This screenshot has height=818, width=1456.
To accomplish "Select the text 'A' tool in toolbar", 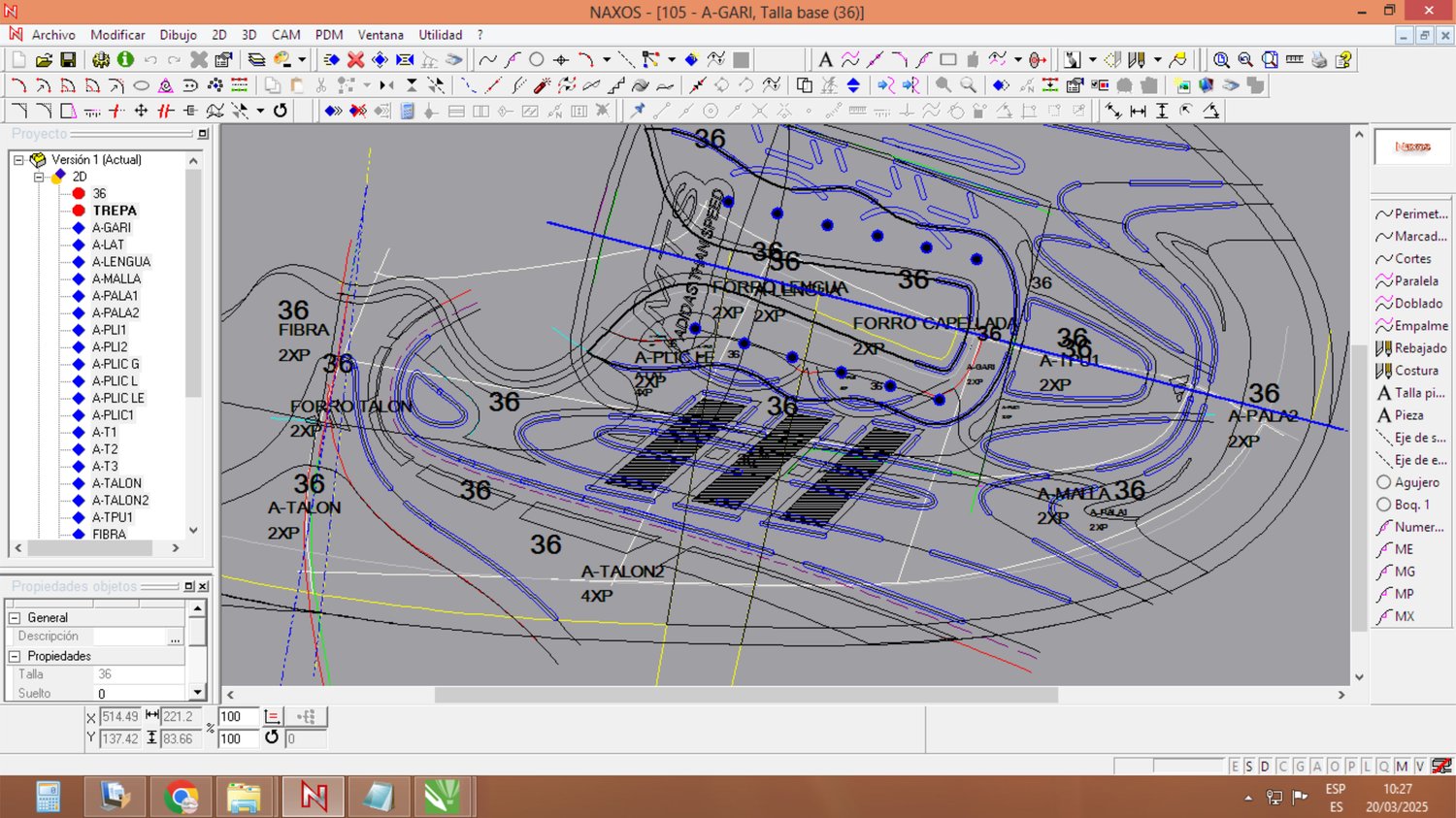I will point(825,60).
